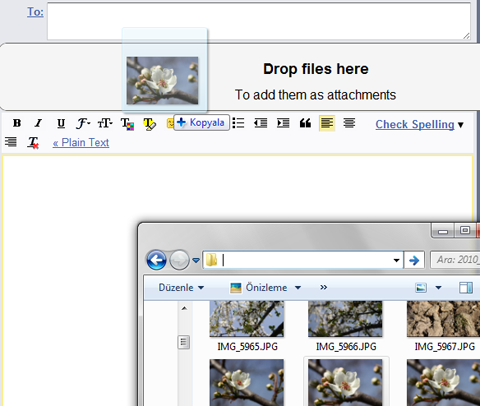Increase indent with indent icon
This screenshot has width=480, height=406.
pyautogui.click(x=283, y=123)
